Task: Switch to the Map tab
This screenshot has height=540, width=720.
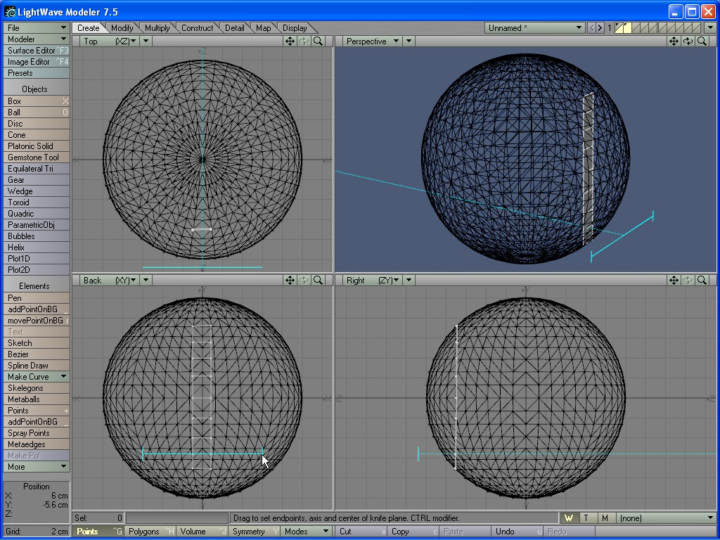Action: click(264, 28)
